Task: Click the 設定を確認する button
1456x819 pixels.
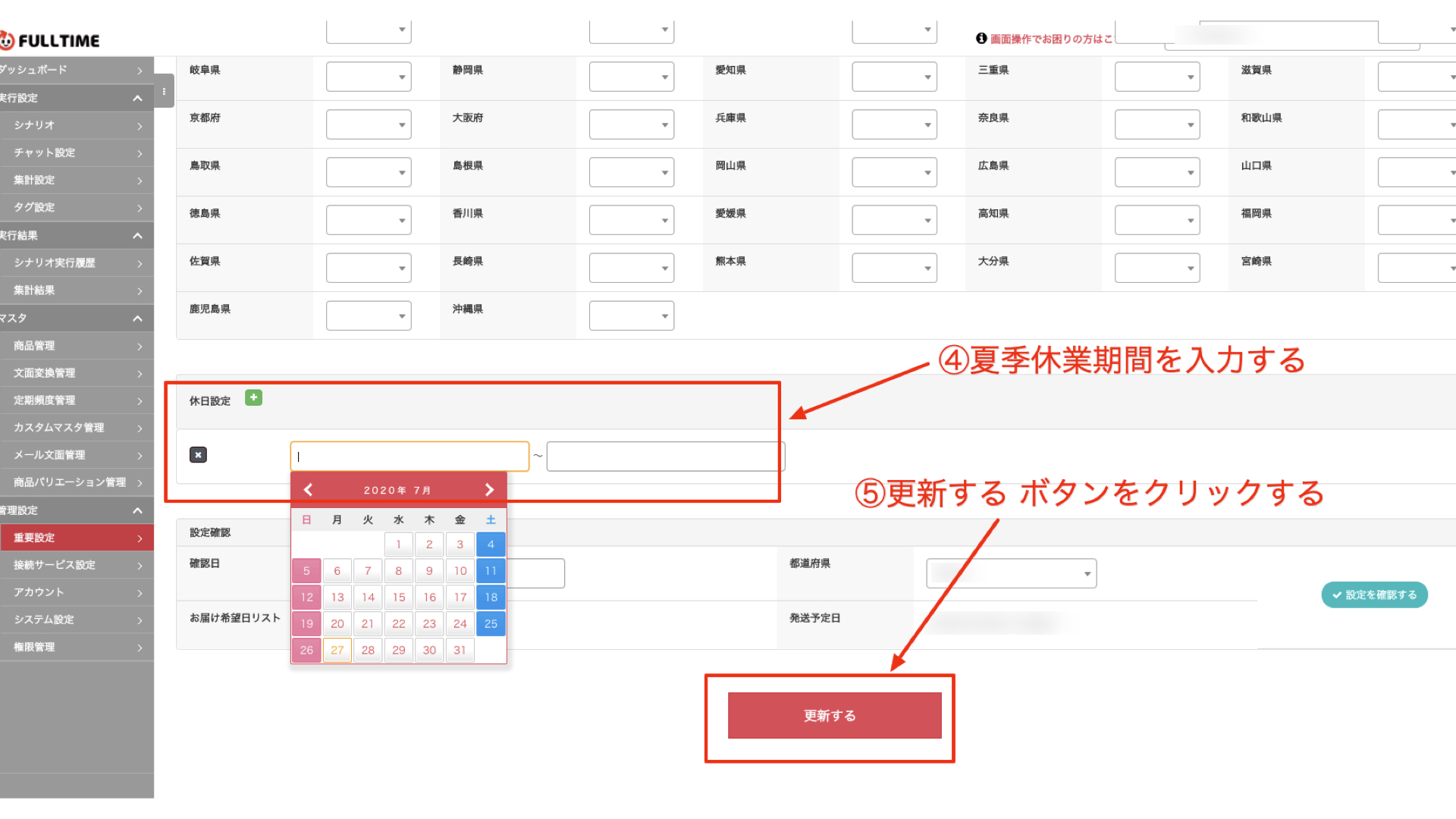Action: click(1374, 595)
